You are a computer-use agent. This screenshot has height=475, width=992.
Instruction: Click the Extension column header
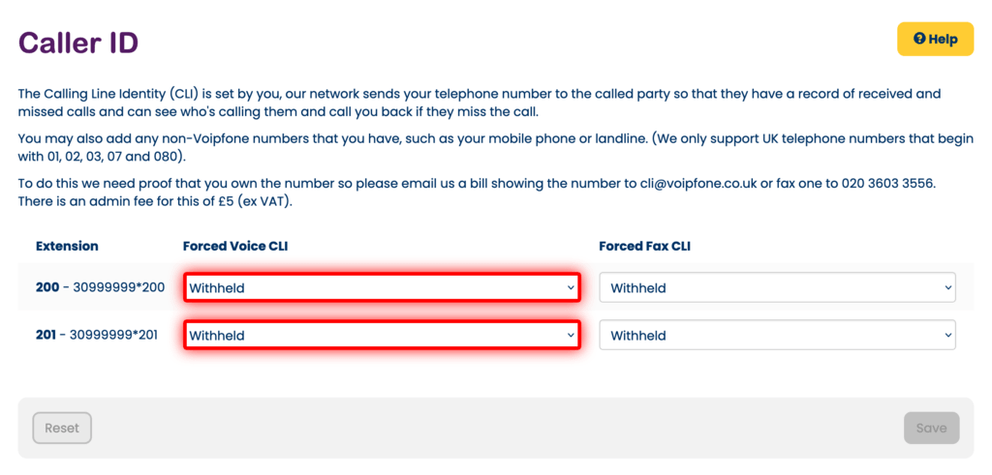pos(67,246)
